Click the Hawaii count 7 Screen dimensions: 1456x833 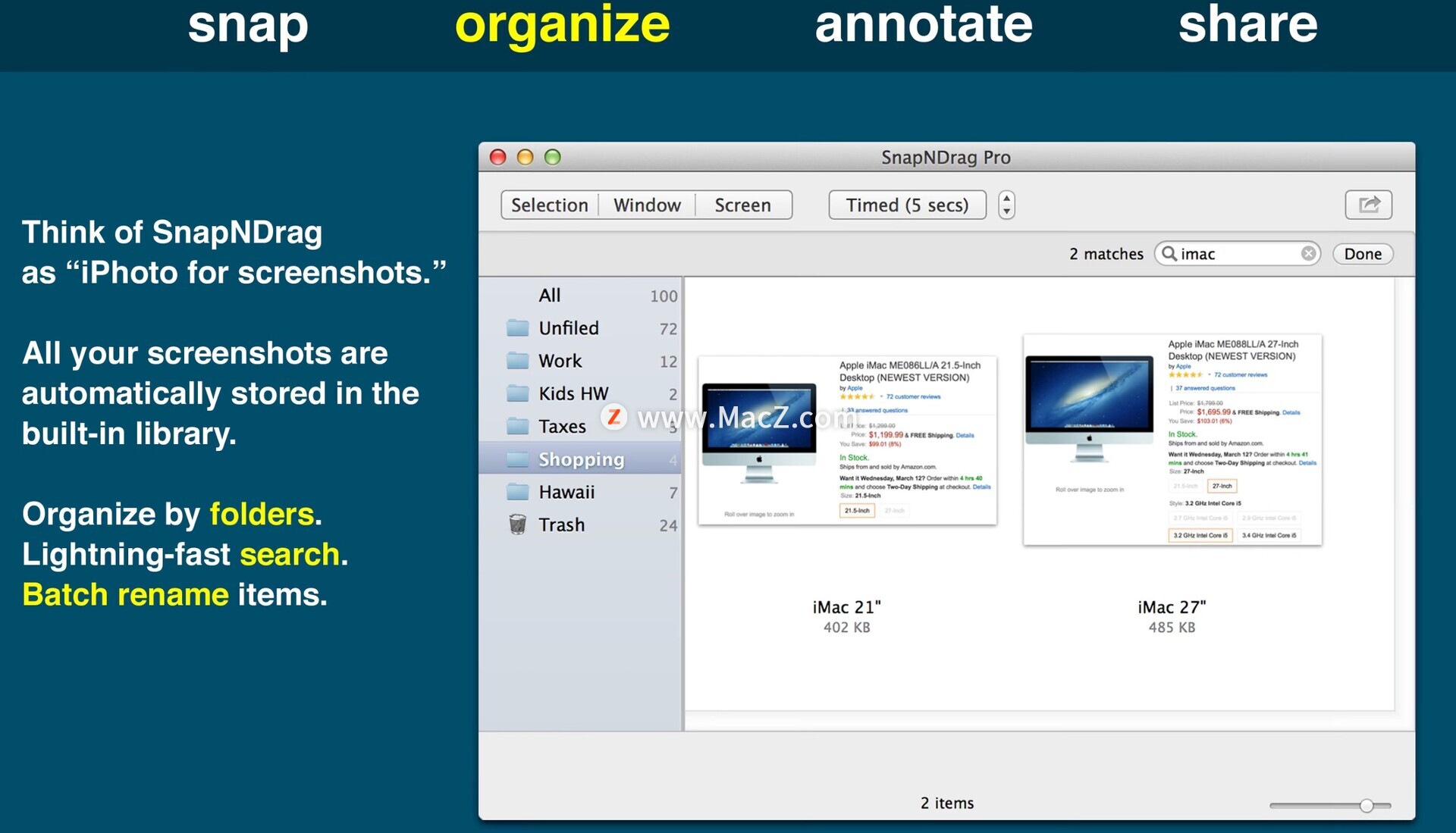click(x=673, y=493)
